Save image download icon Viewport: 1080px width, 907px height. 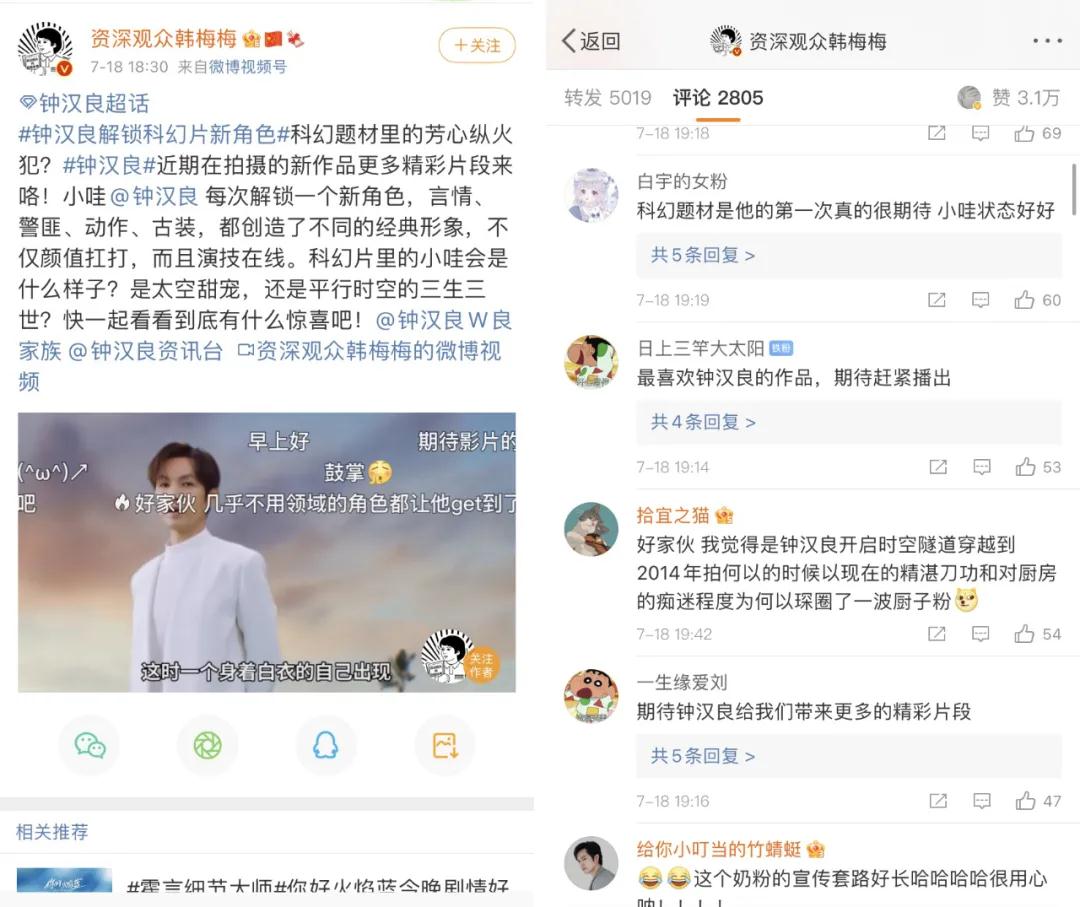tap(445, 745)
